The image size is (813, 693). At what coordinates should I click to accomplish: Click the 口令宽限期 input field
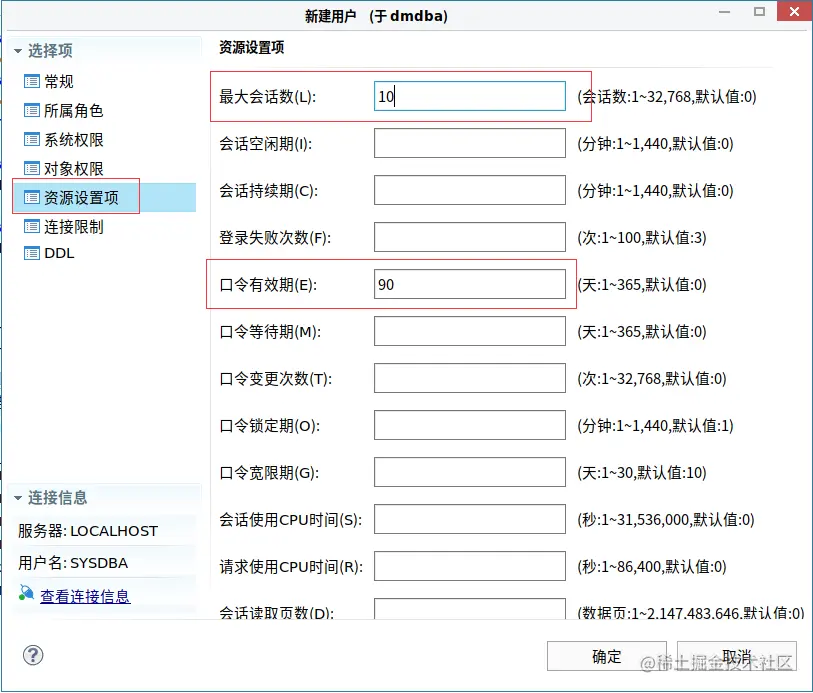469,471
